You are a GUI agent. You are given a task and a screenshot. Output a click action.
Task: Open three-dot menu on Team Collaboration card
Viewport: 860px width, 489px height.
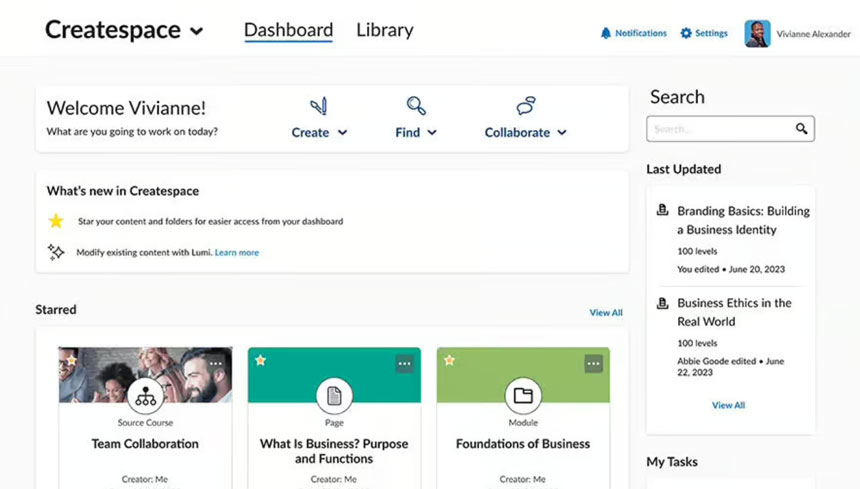click(x=216, y=363)
